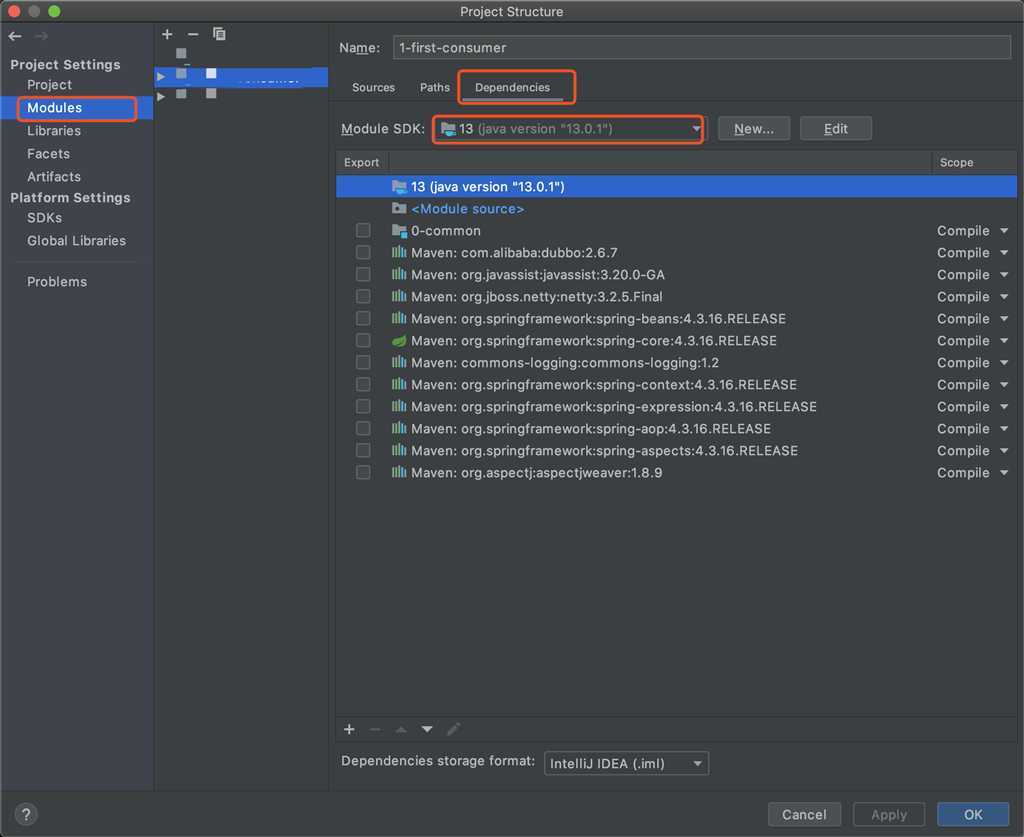The height and width of the screenshot is (837, 1024).
Task: Click the Scope column header
Action: pyautogui.click(x=956, y=162)
